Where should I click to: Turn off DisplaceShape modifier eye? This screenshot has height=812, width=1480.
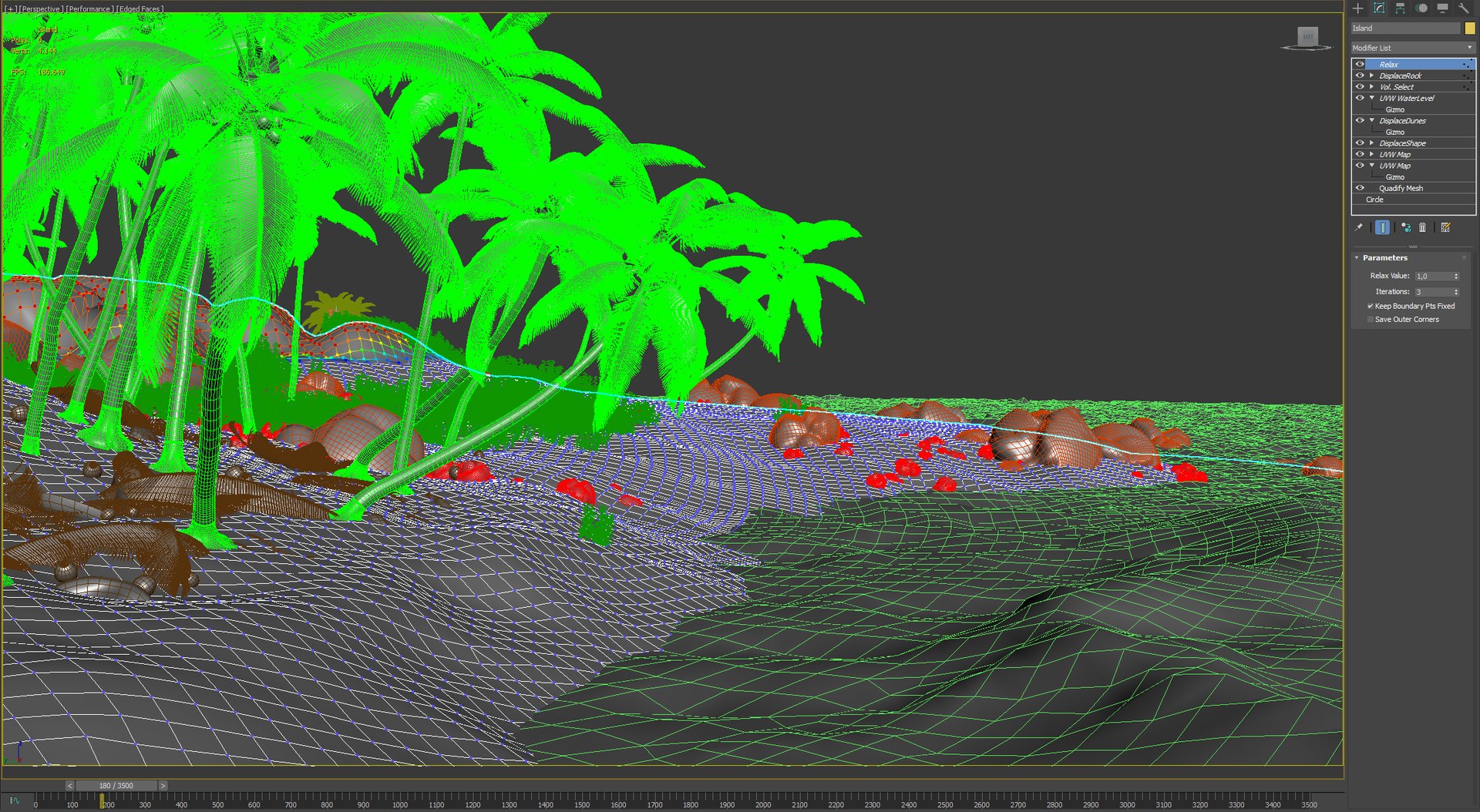(x=1361, y=143)
